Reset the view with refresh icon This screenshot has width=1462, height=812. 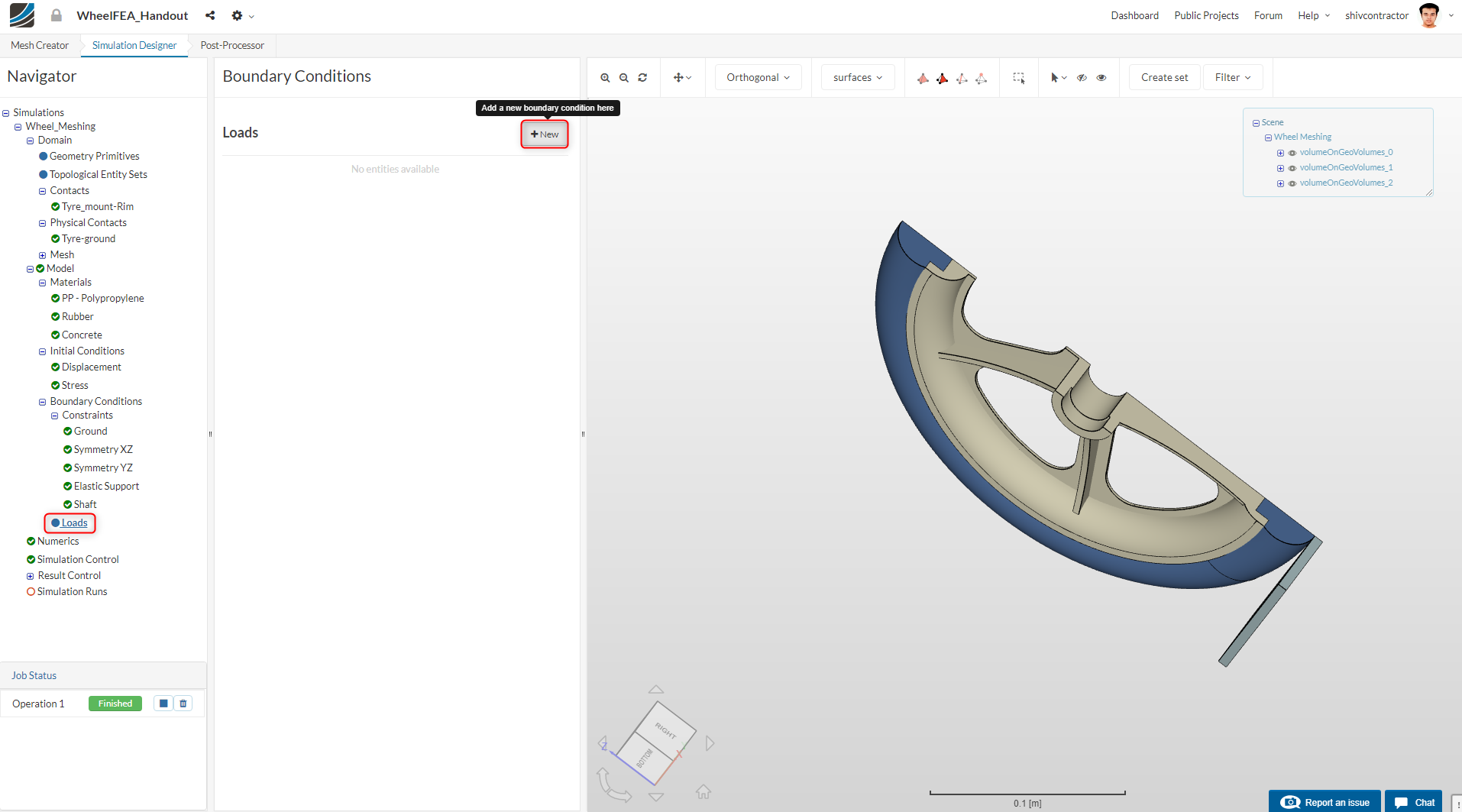pyautogui.click(x=642, y=78)
